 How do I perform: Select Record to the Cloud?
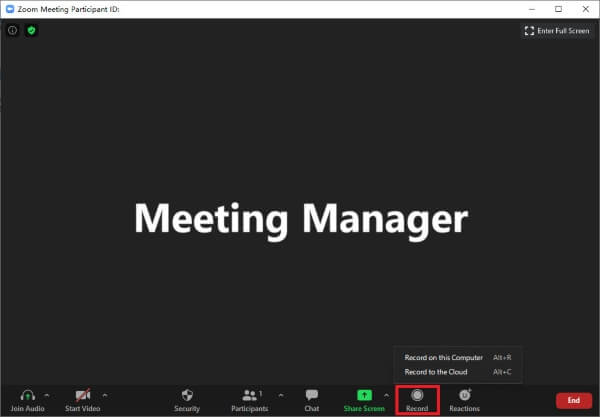[436, 372]
